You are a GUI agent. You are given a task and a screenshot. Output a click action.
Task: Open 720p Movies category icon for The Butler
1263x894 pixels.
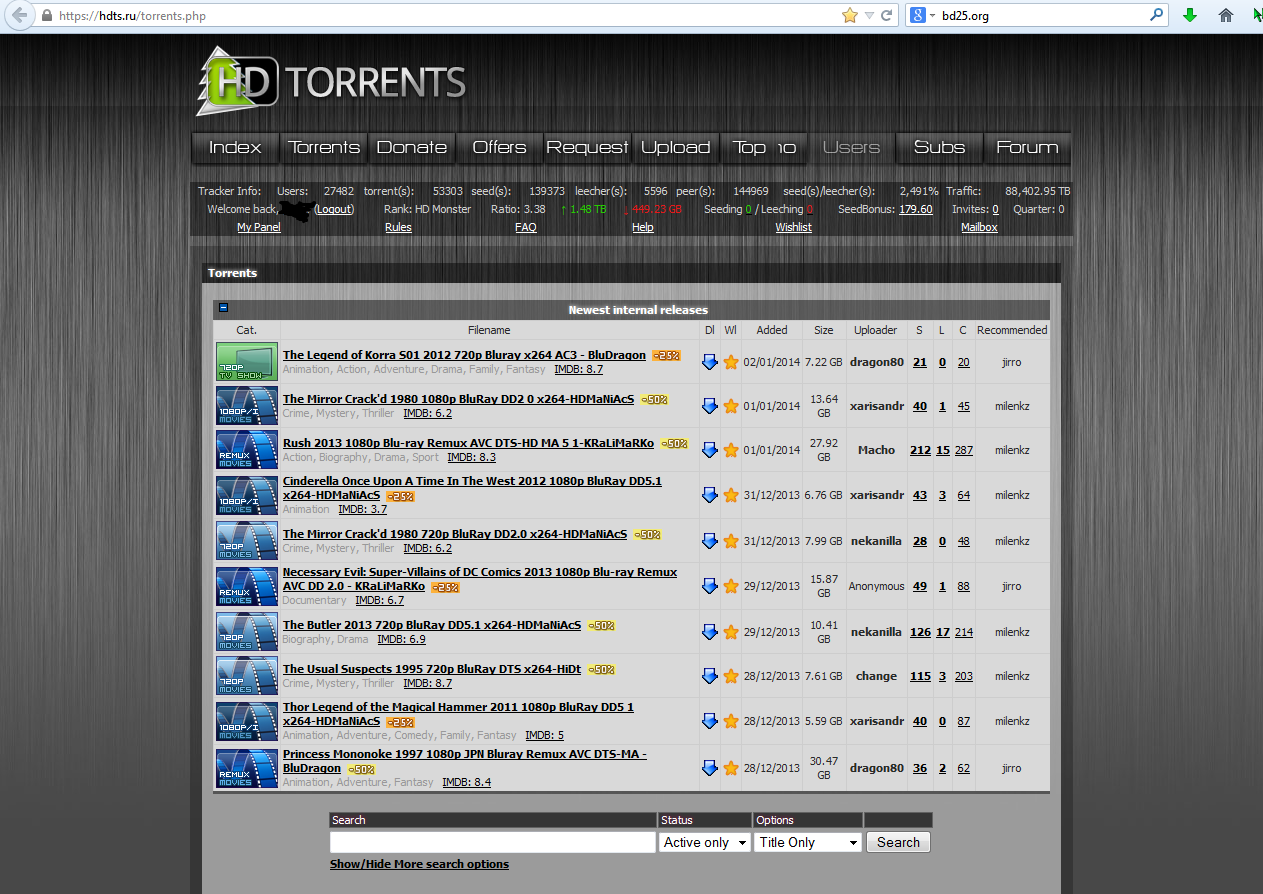247,632
